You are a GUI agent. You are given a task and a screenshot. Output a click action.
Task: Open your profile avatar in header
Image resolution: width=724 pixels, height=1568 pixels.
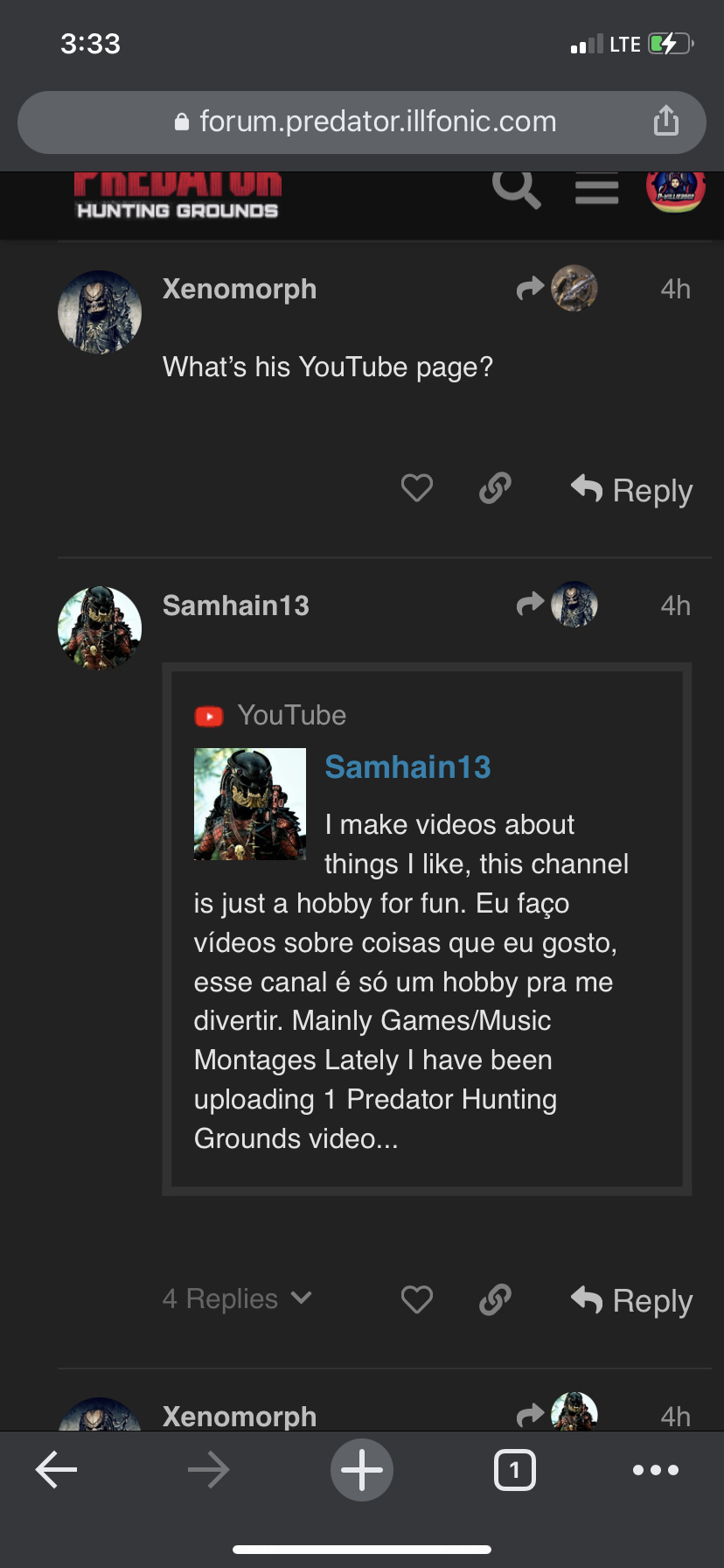(676, 190)
